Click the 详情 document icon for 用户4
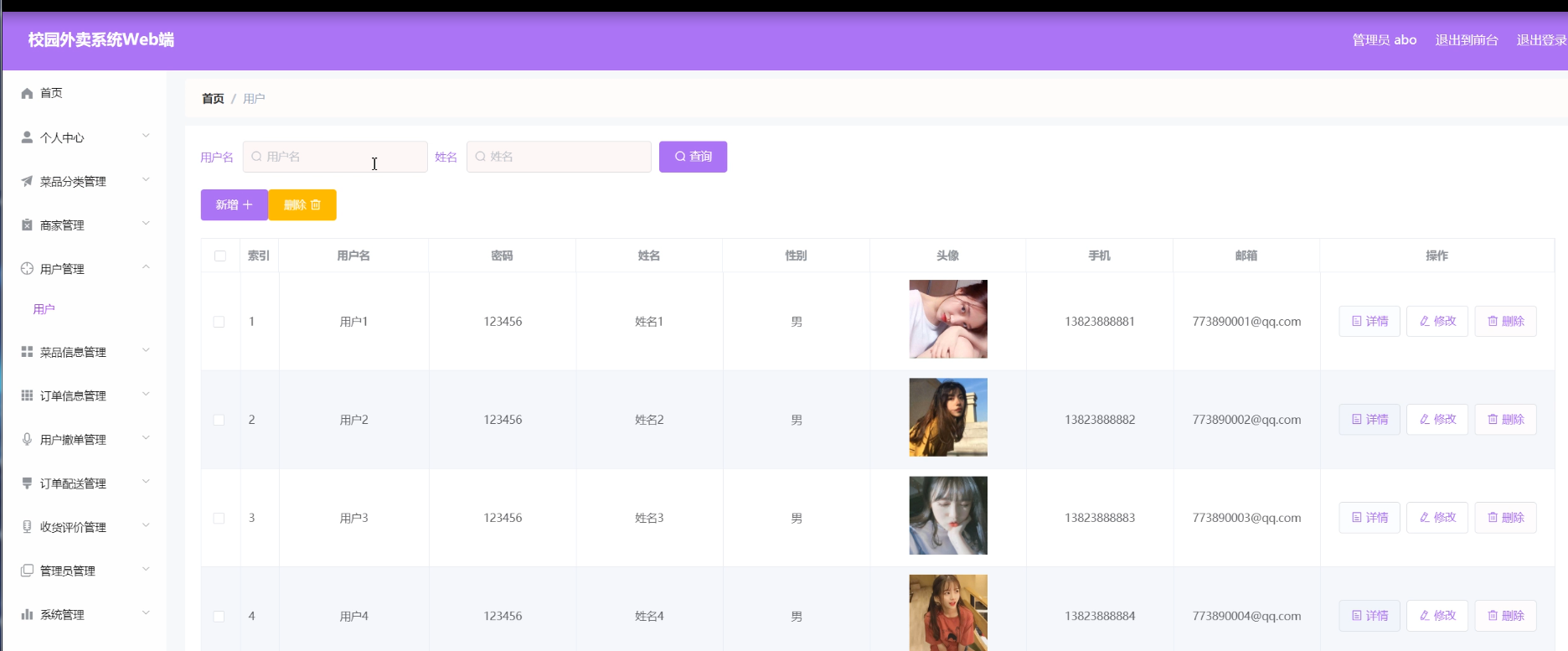 [1357, 616]
